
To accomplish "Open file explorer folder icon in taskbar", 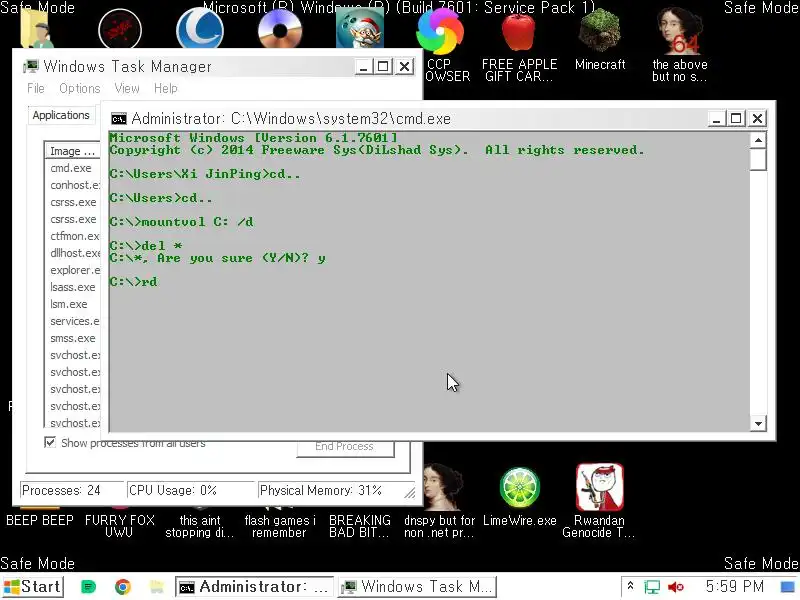I will tap(157, 587).
